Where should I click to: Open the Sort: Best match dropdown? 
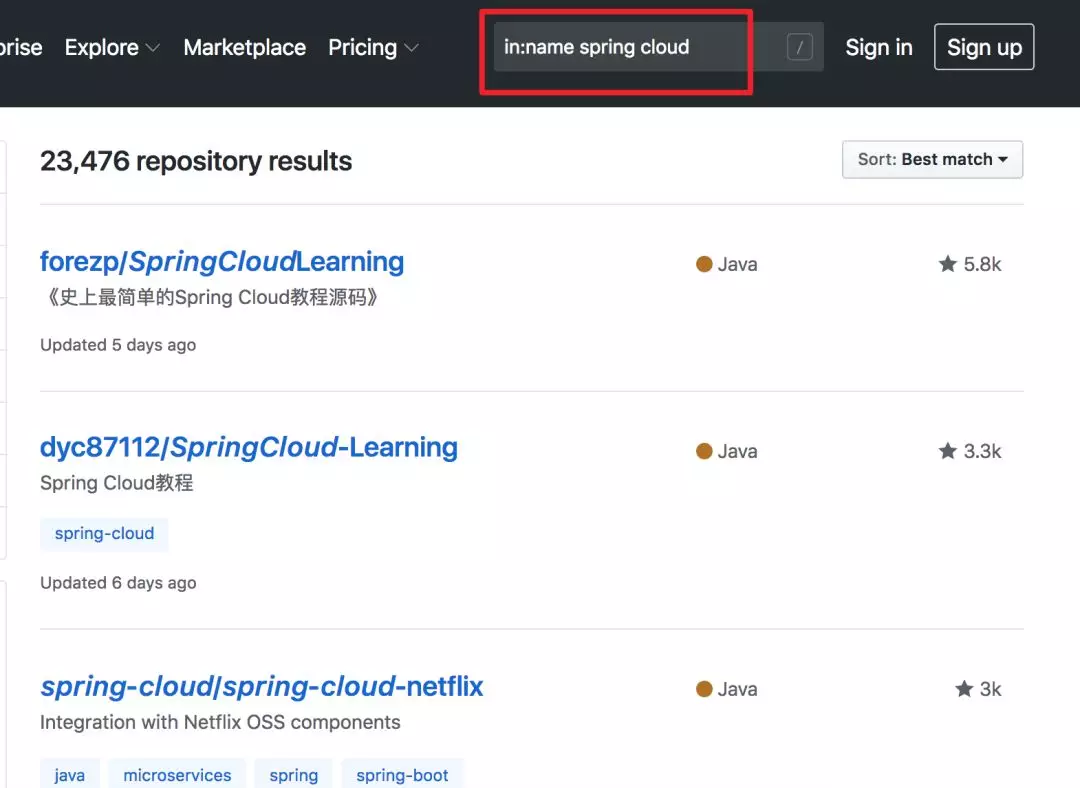click(932, 160)
